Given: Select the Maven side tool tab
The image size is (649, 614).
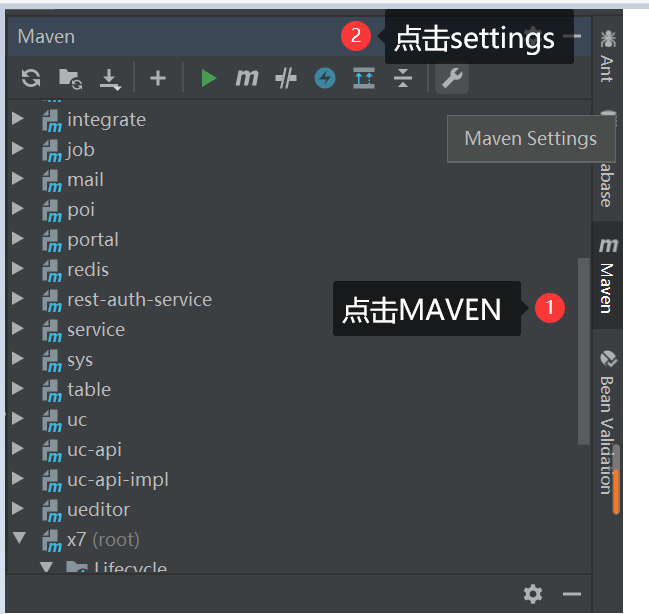Looking at the screenshot, I should coord(607,275).
